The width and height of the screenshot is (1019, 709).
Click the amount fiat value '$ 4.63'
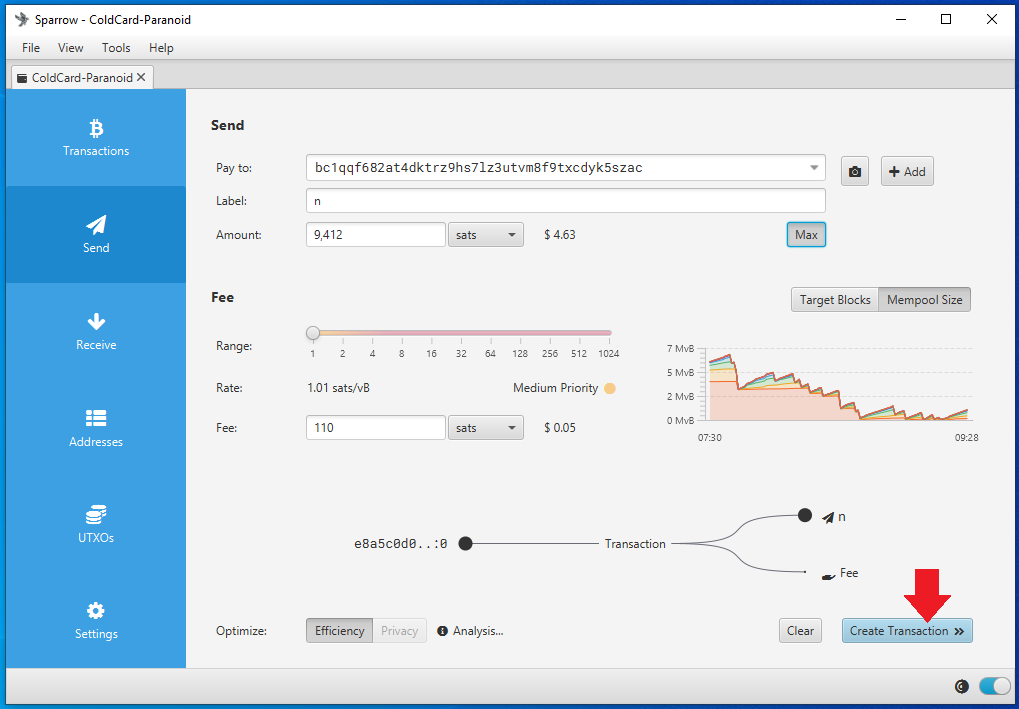[x=560, y=235]
